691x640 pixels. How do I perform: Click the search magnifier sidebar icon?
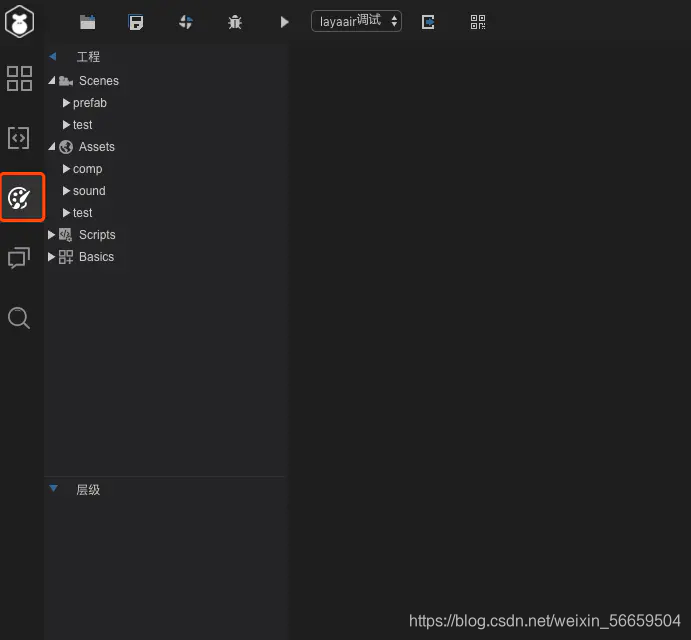click(x=19, y=318)
